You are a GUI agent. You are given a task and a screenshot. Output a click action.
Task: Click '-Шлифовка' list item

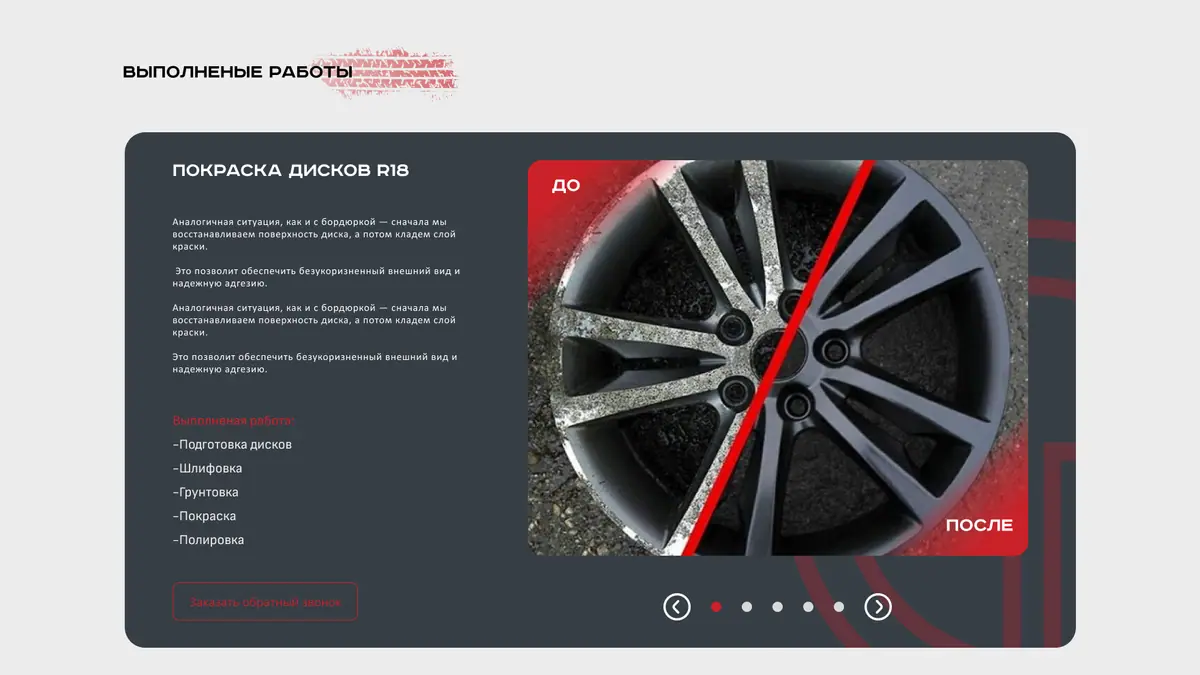[x=207, y=469]
